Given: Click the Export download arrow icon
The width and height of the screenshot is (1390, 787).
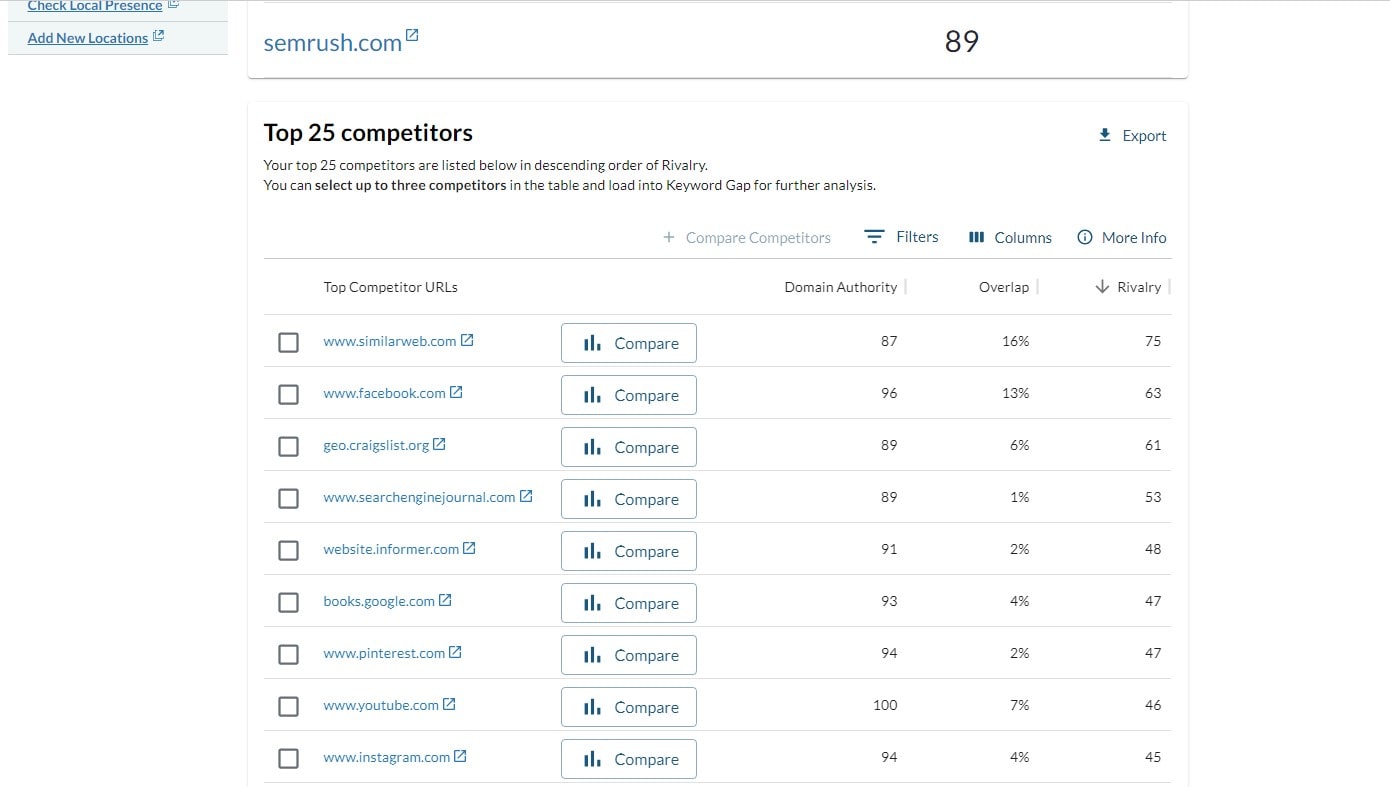Looking at the screenshot, I should click(1105, 135).
